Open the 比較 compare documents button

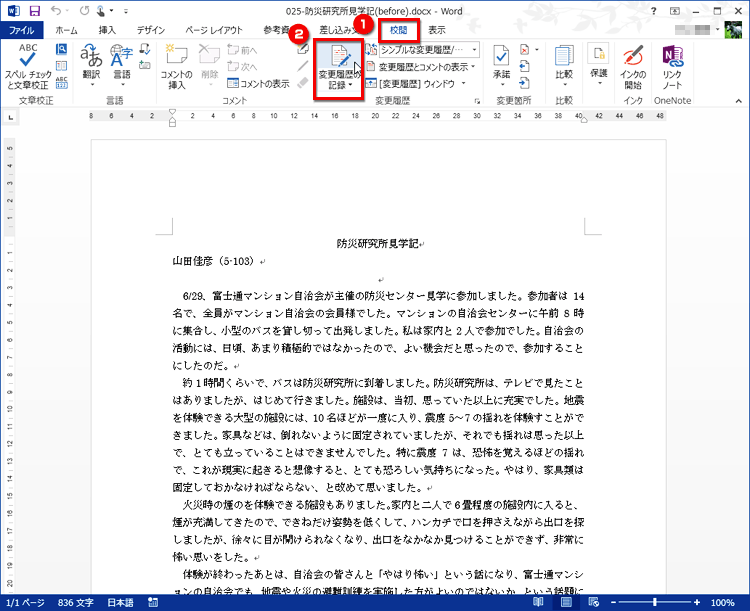pyautogui.click(x=564, y=66)
